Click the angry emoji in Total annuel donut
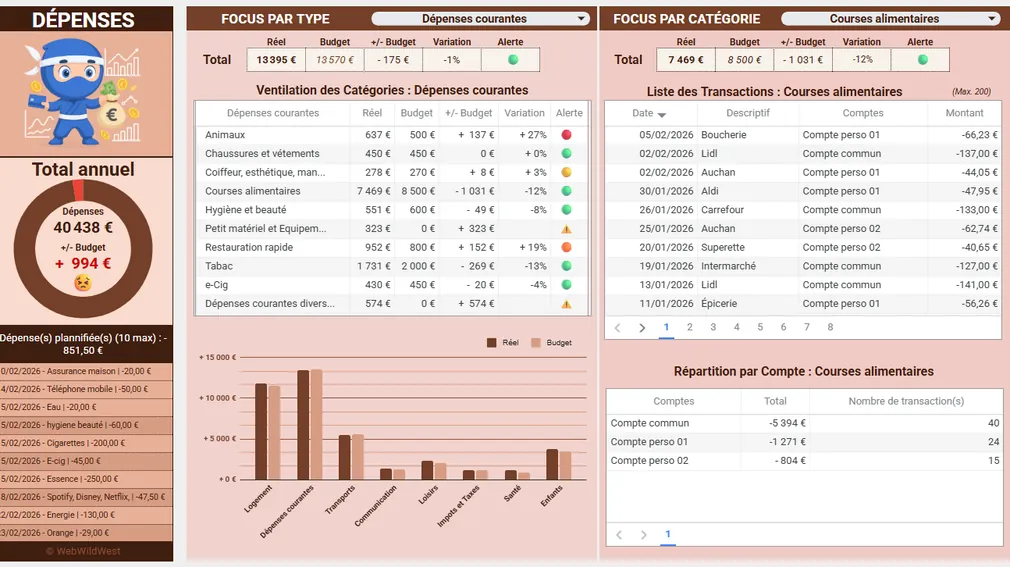Viewport: 1010px width, 567px height. 82,283
